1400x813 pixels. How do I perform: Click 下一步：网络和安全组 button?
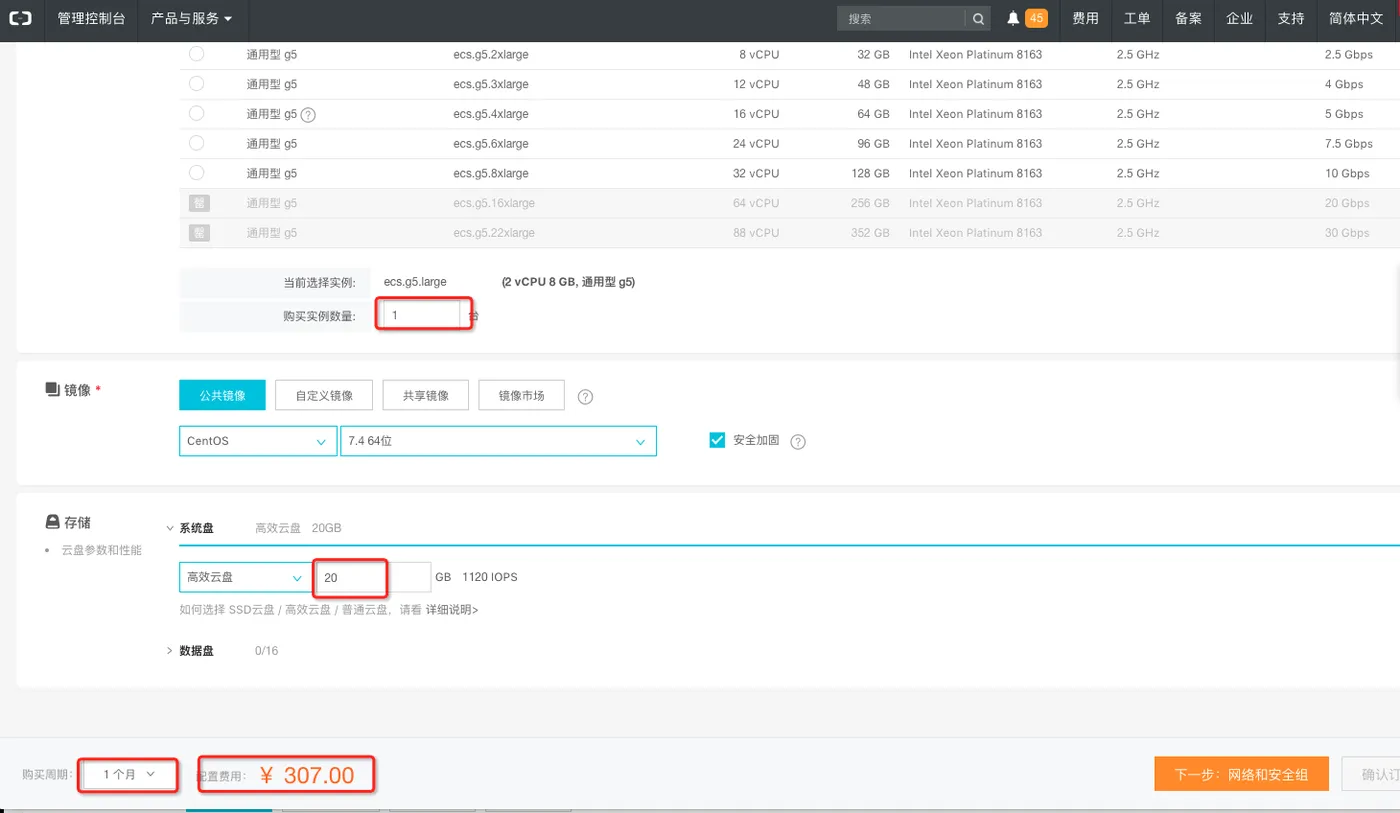1241,774
